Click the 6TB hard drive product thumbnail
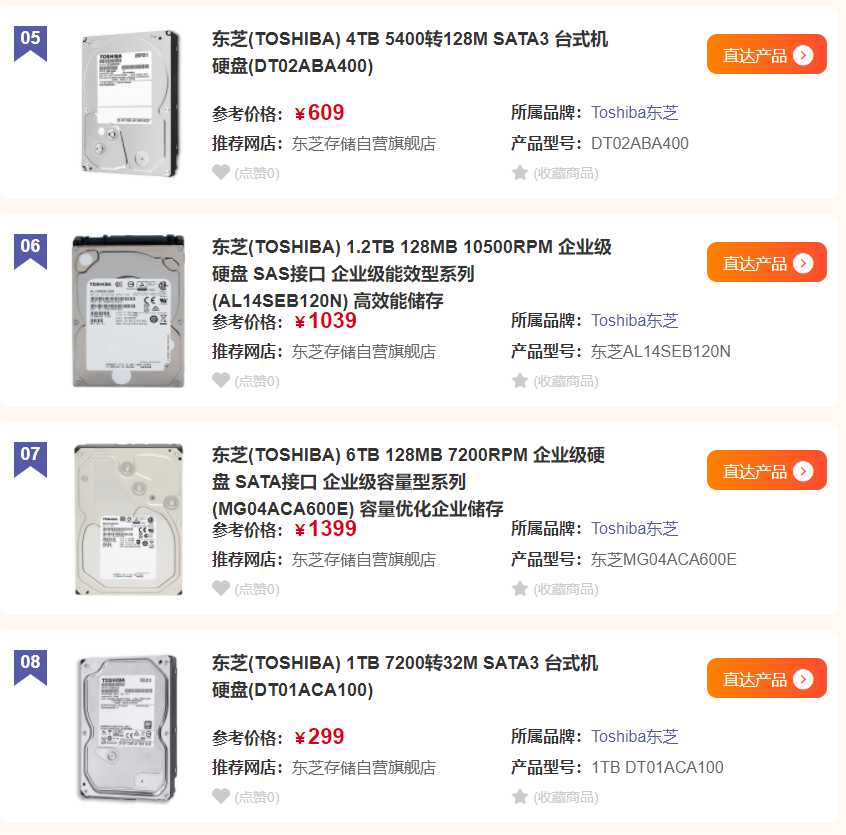The image size is (846, 835). coord(129,520)
